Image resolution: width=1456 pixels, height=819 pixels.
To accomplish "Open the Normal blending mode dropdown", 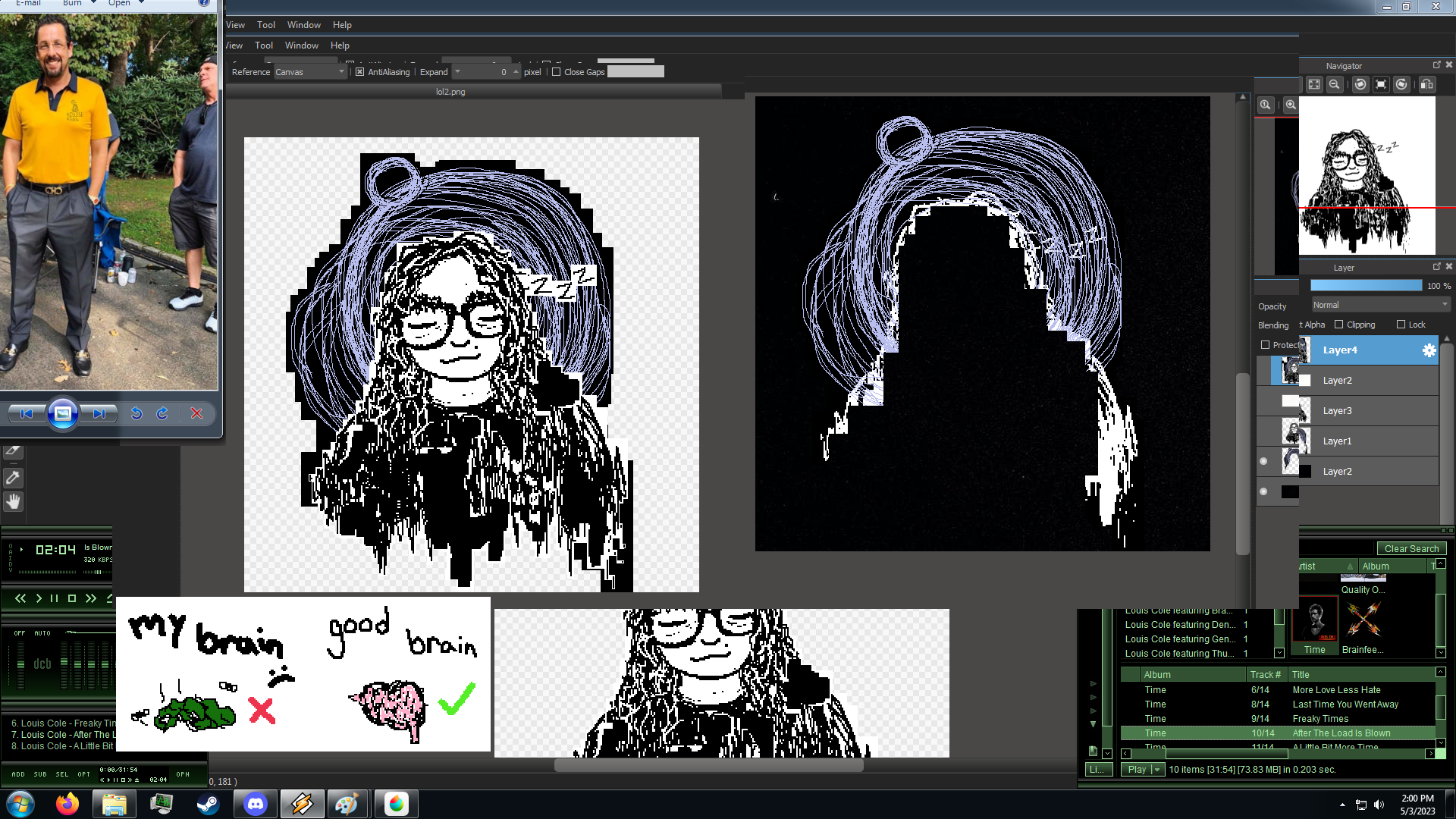I will (x=1381, y=305).
